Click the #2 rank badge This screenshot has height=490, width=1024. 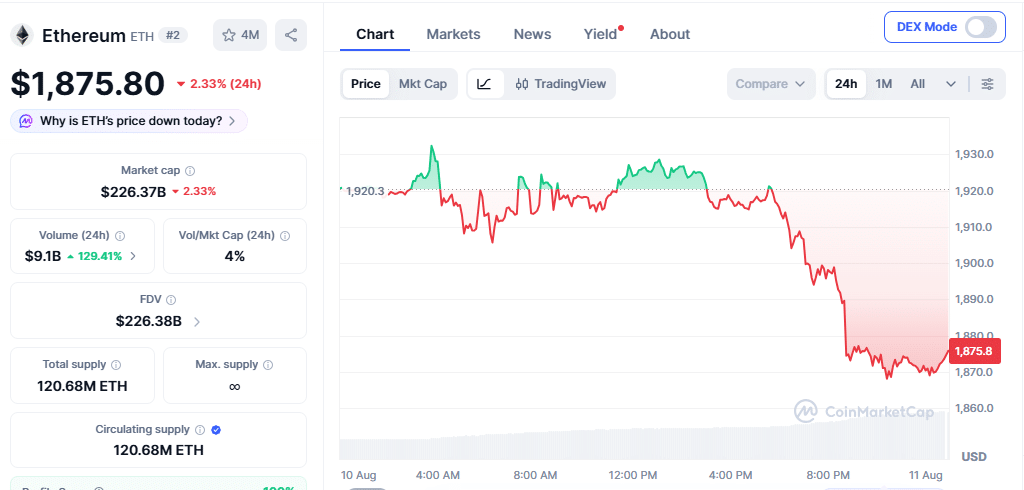[x=173, y=35]
